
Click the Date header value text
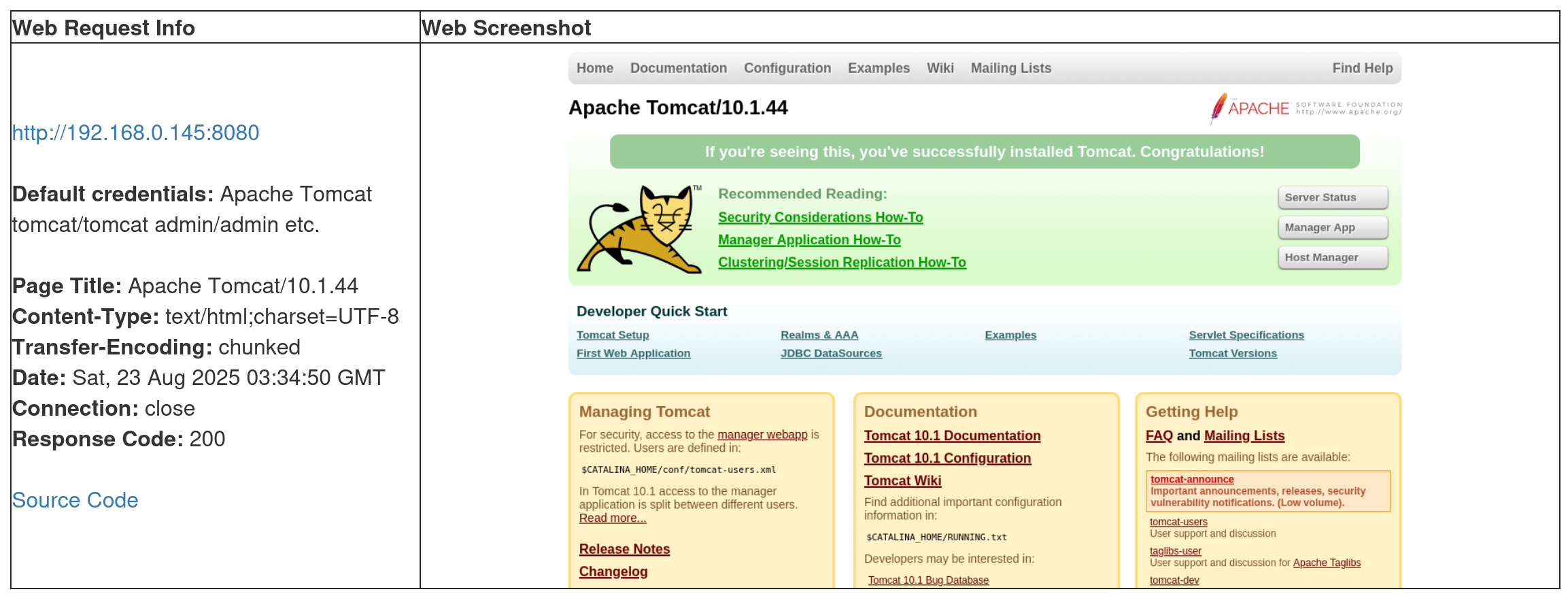coord(228,378)
